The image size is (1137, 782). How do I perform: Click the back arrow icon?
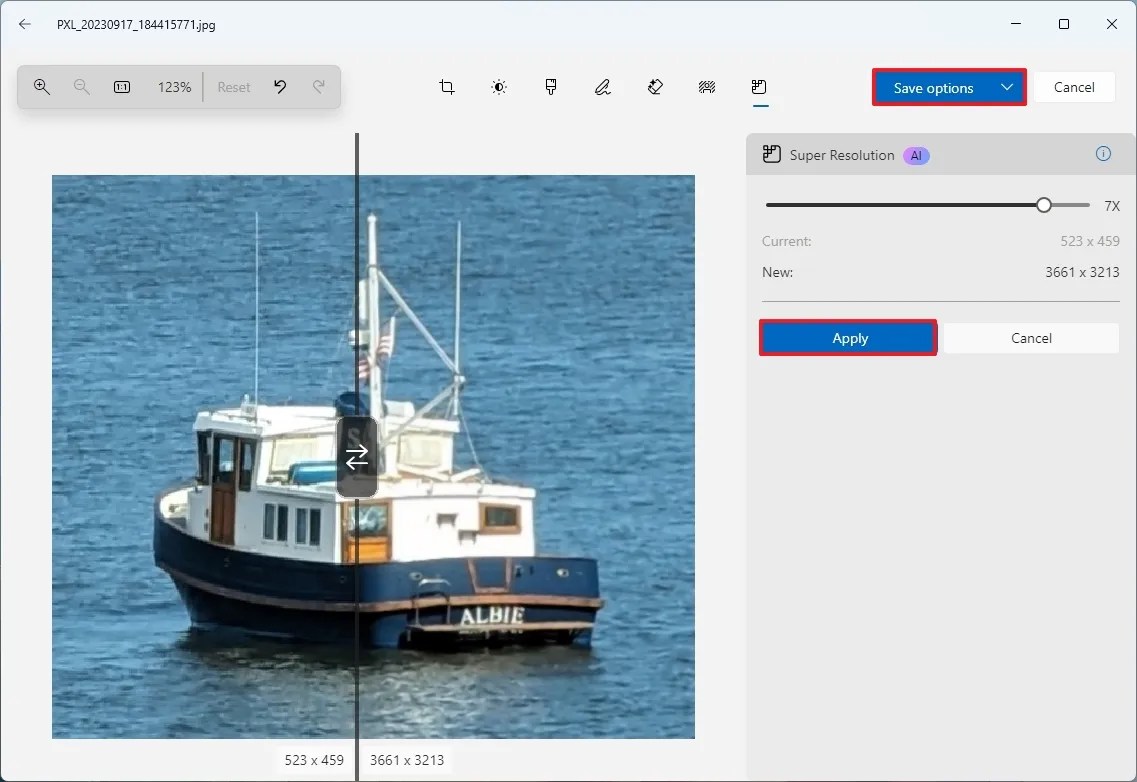(x=25, y=24)
